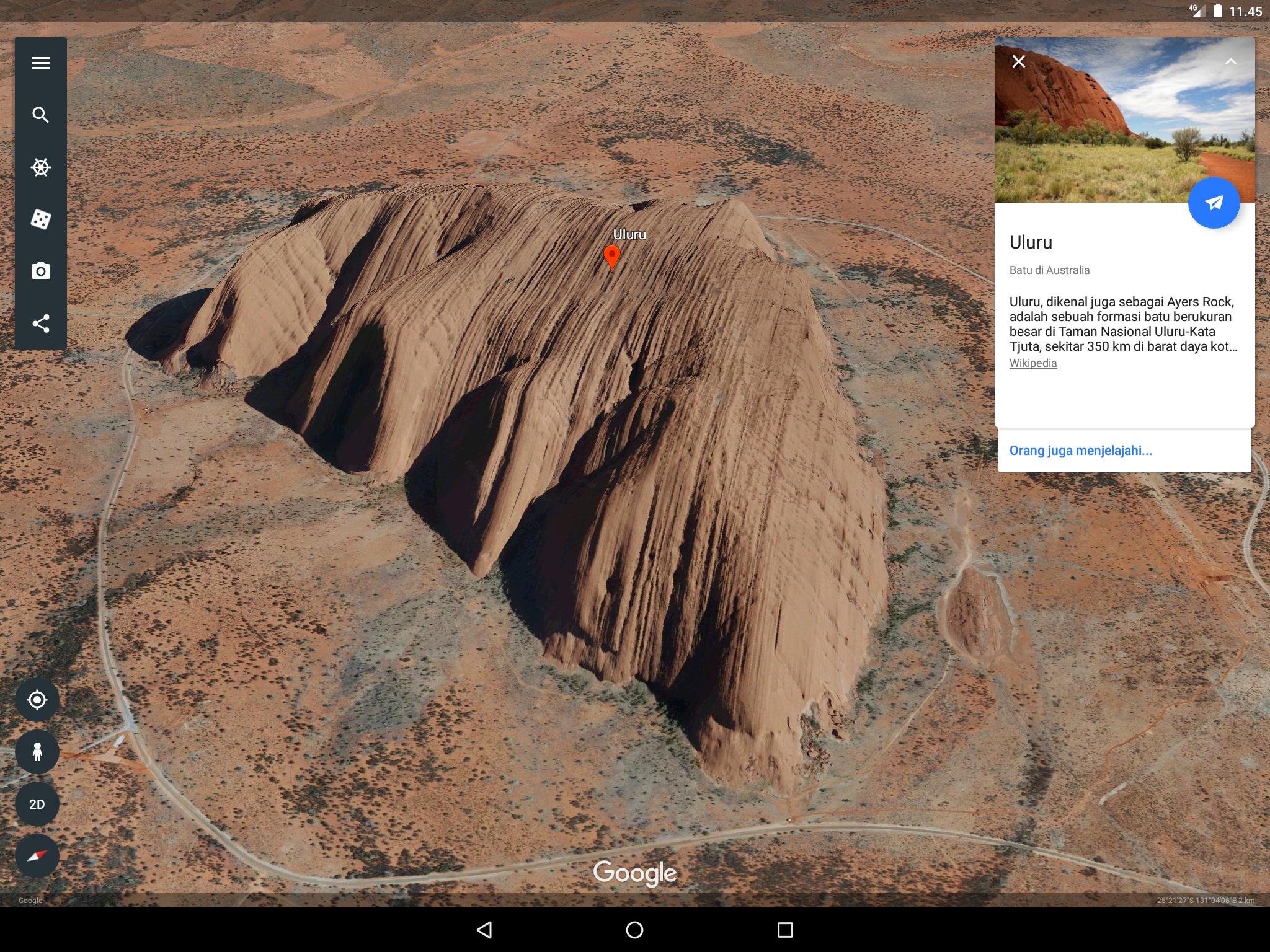Tap the I'm Feeling Lucky dice
Image resolution: width=1270 pixels, height=952 pixels.
(x=41, y=219)
